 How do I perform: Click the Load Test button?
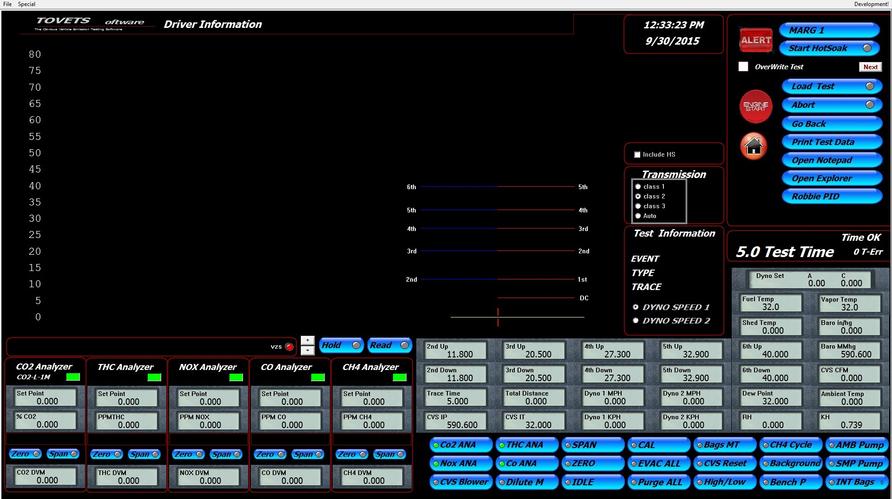pyautogui.click(x=832, y=86)
